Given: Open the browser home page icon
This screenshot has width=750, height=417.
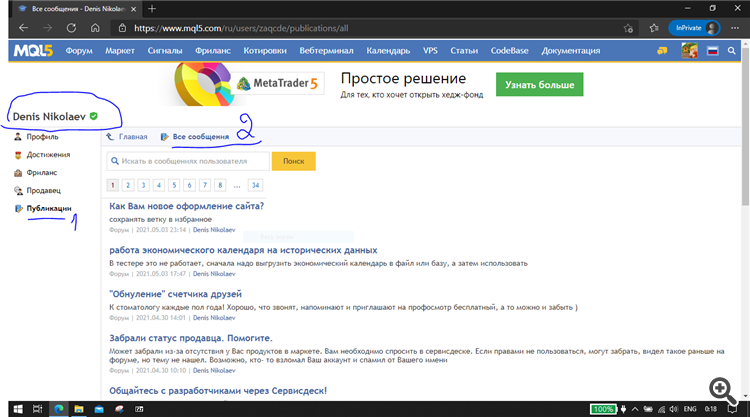Looking at the screenshot, I should pyautogui.click(x=95, y=28).
